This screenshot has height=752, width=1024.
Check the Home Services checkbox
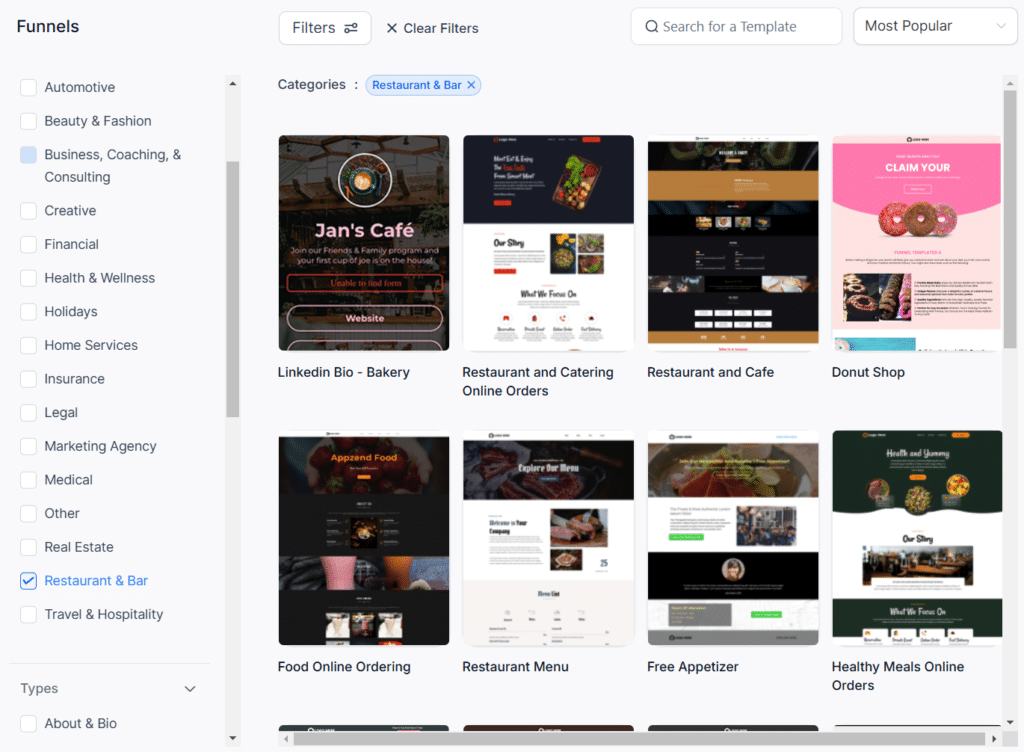[28, 345]
